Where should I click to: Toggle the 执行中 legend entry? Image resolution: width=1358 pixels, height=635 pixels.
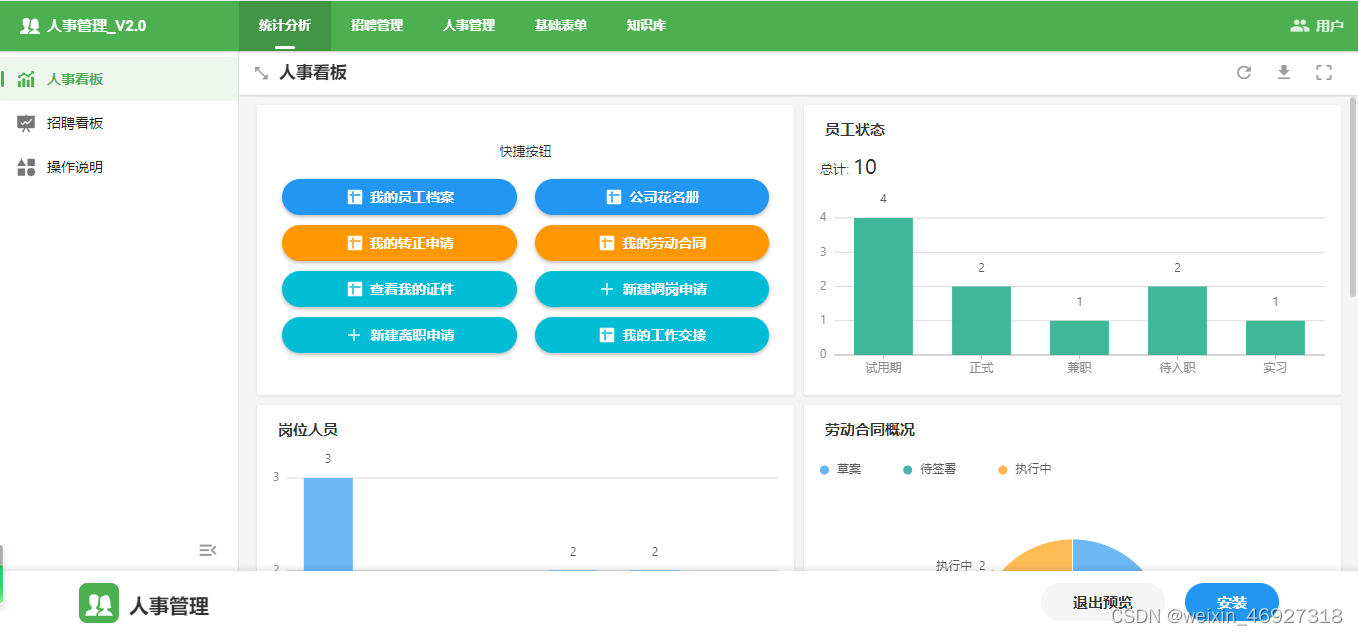[x=1025, y=469]
